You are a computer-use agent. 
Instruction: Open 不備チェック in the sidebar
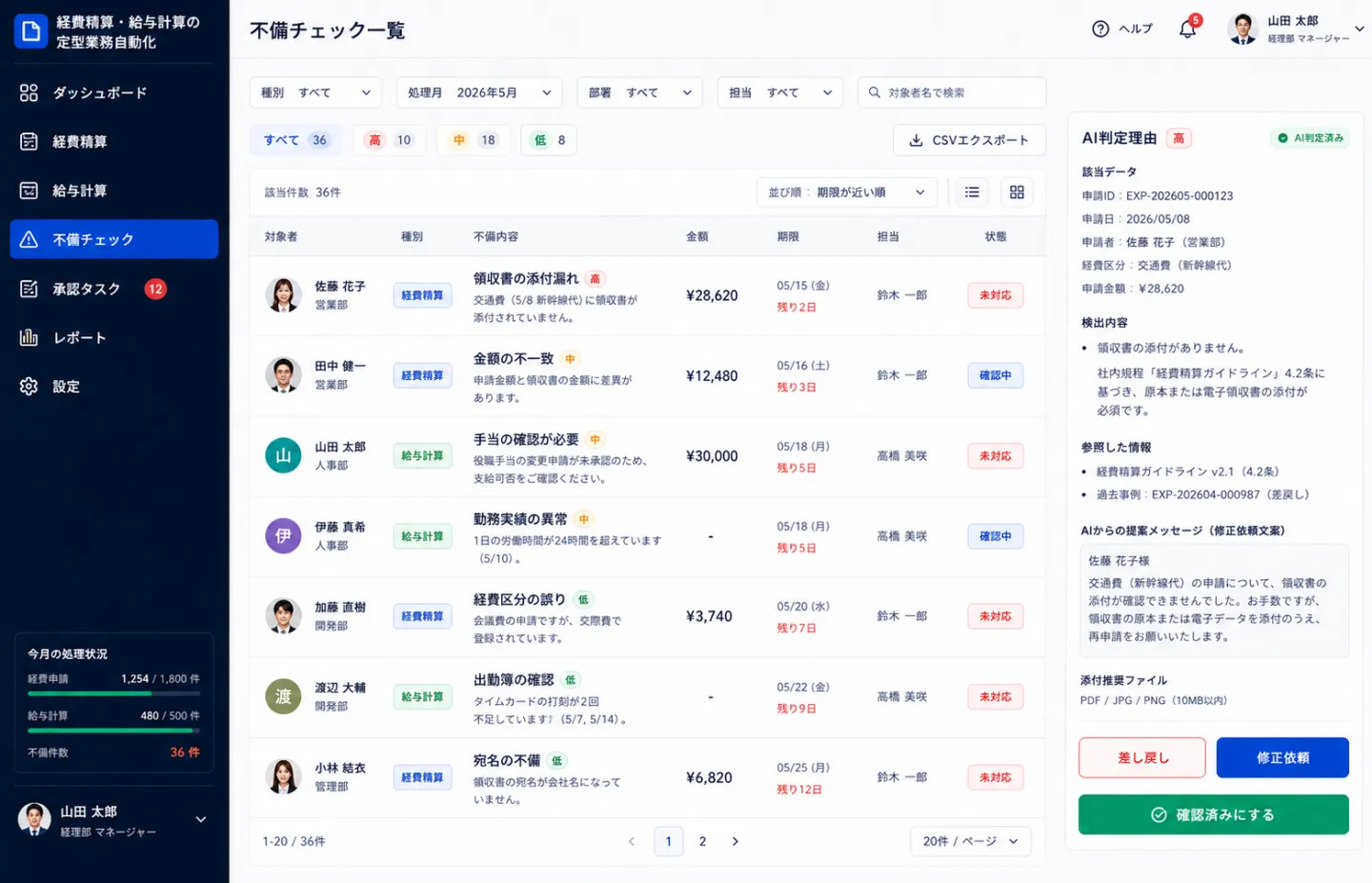pyautogui.click(x=114, y=239)
